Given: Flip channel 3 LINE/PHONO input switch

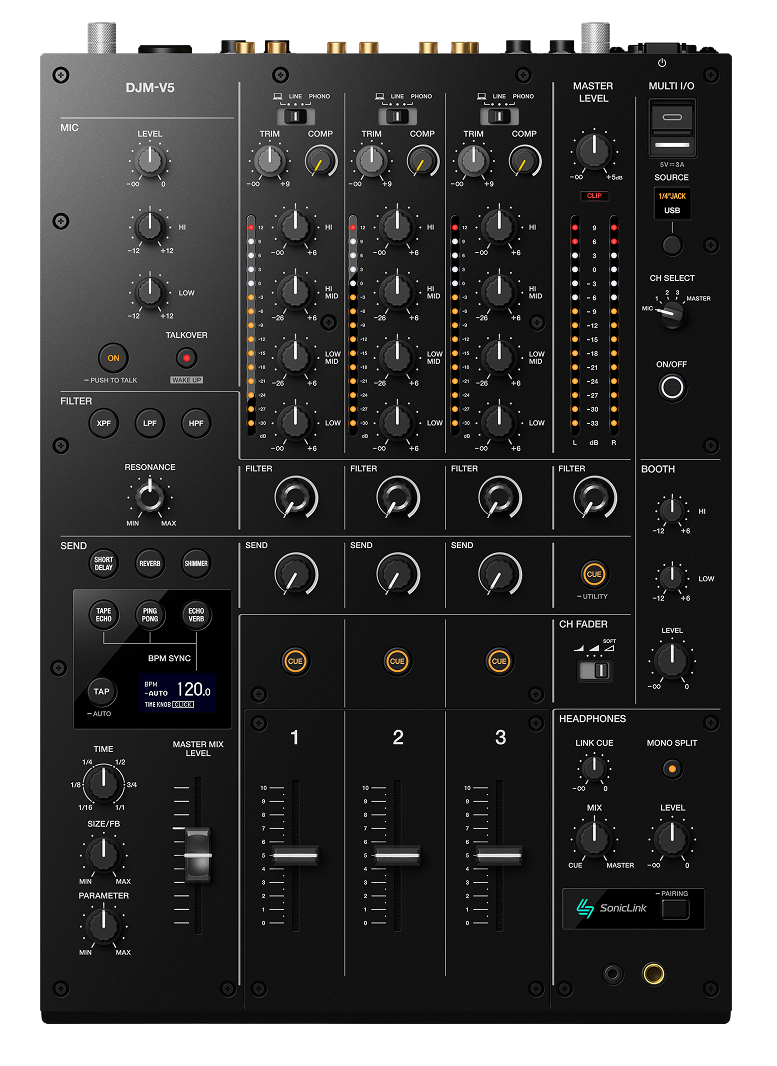Looking at the screenshot, I should tap(499, 116).
